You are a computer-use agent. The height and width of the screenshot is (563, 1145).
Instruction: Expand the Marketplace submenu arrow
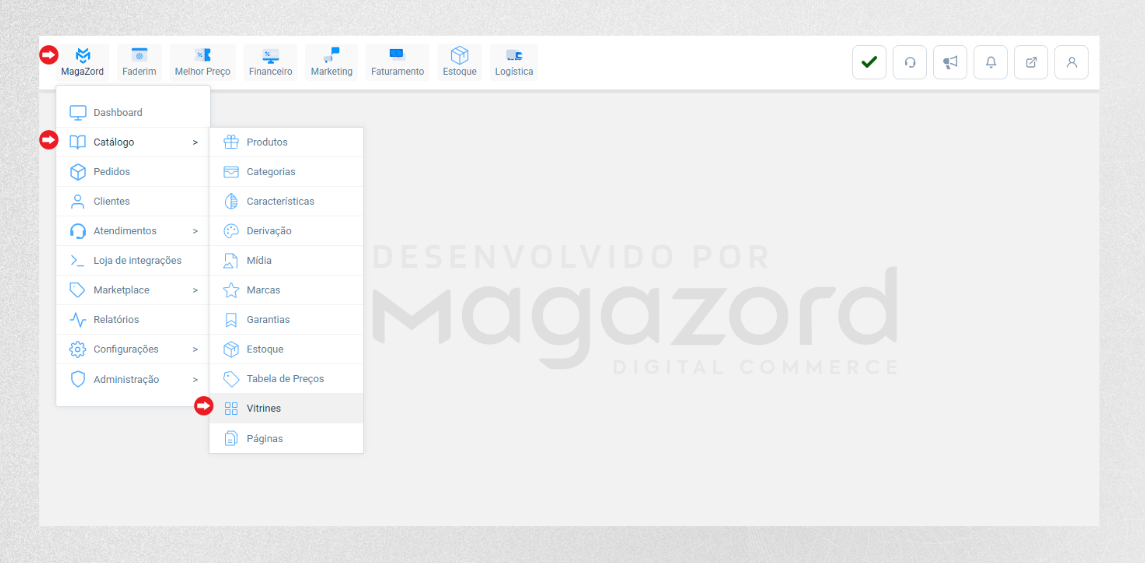click(195, 290)
